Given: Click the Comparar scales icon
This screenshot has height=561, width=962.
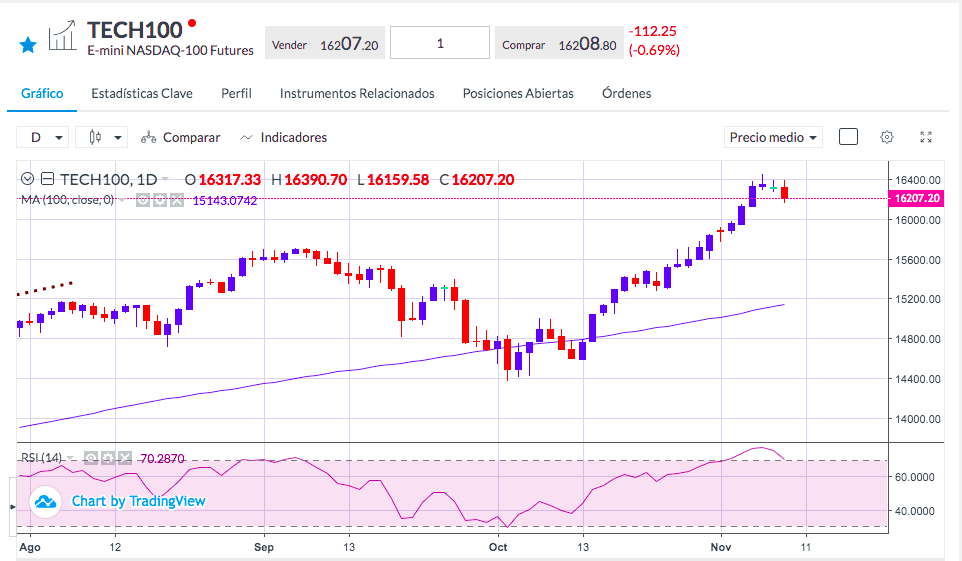Looking at the screenshot, I should [148, 137].
